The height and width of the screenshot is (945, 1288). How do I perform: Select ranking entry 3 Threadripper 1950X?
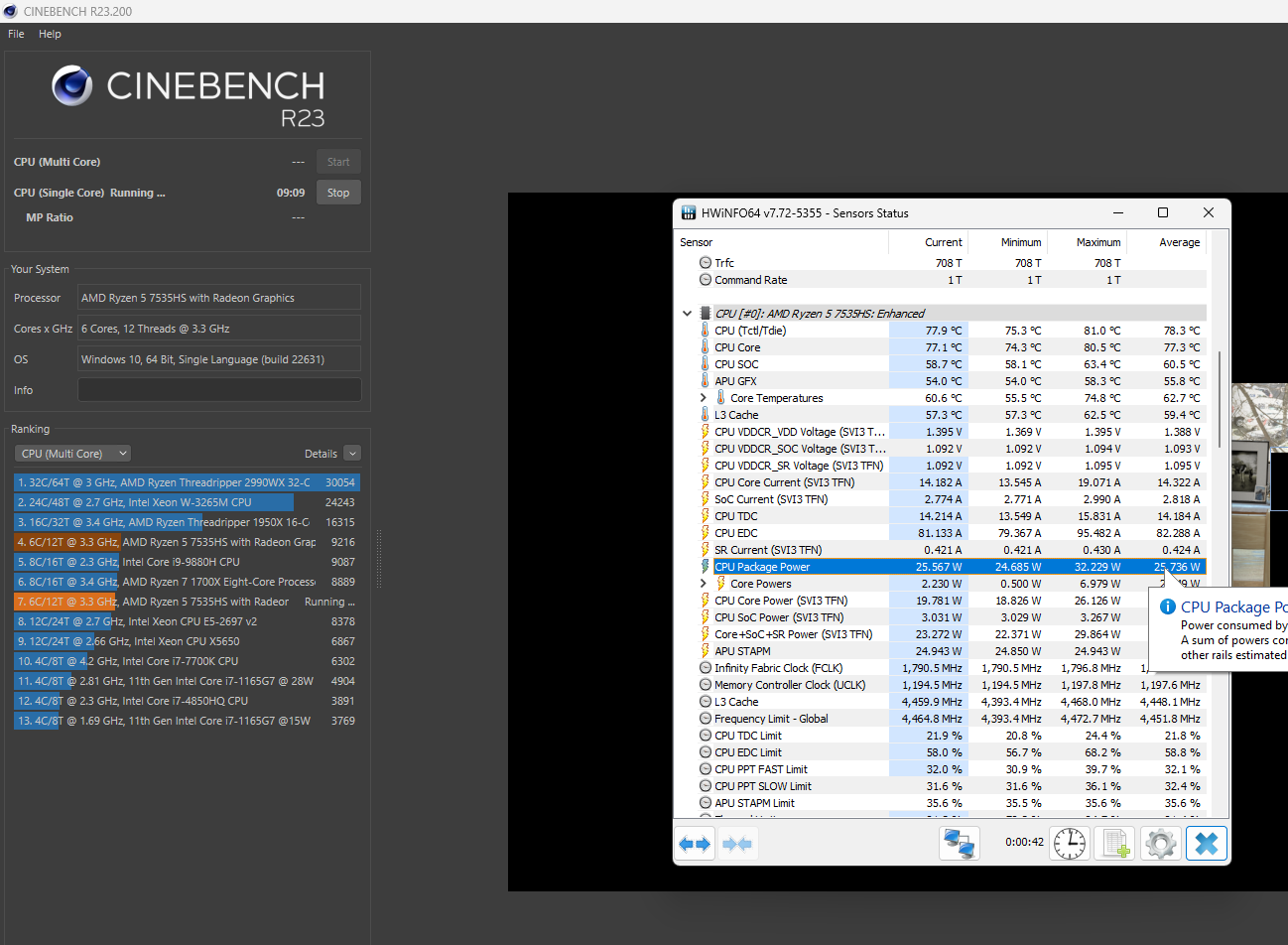187,522
